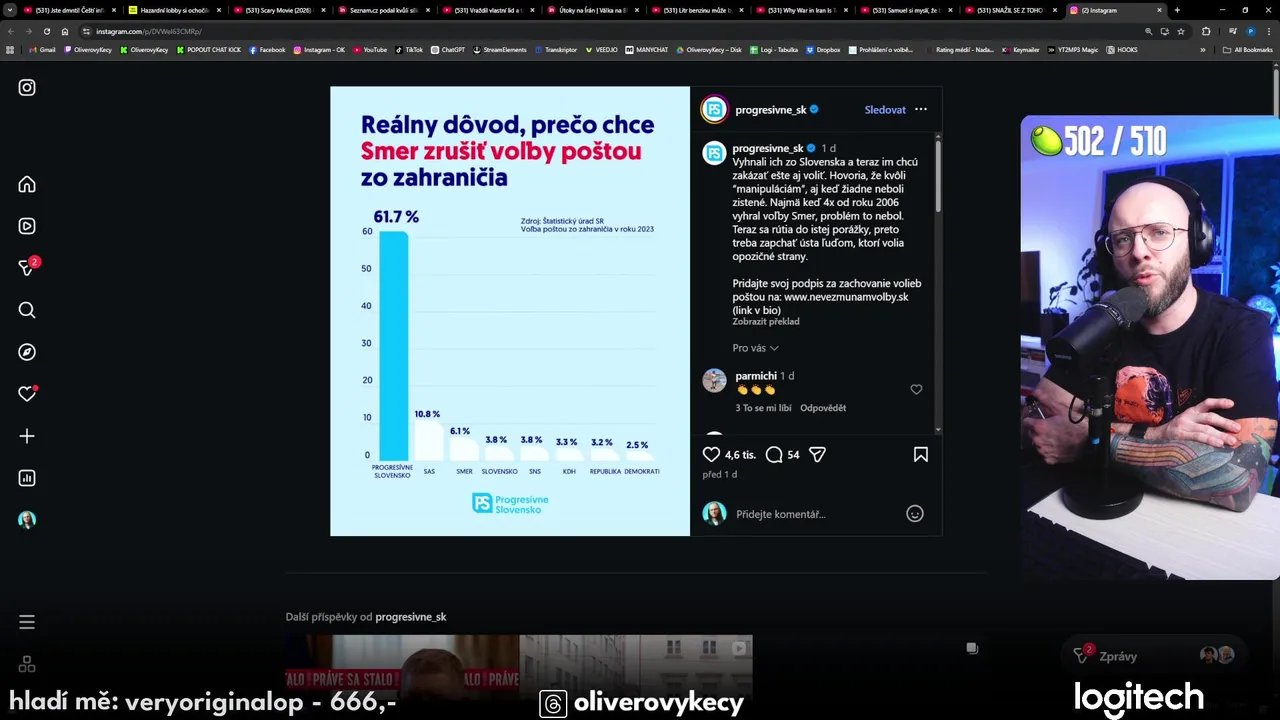This screenshot has width=1280, height=720.
Task: Like the post with the heart icon
Action: (x=711, y=455)
